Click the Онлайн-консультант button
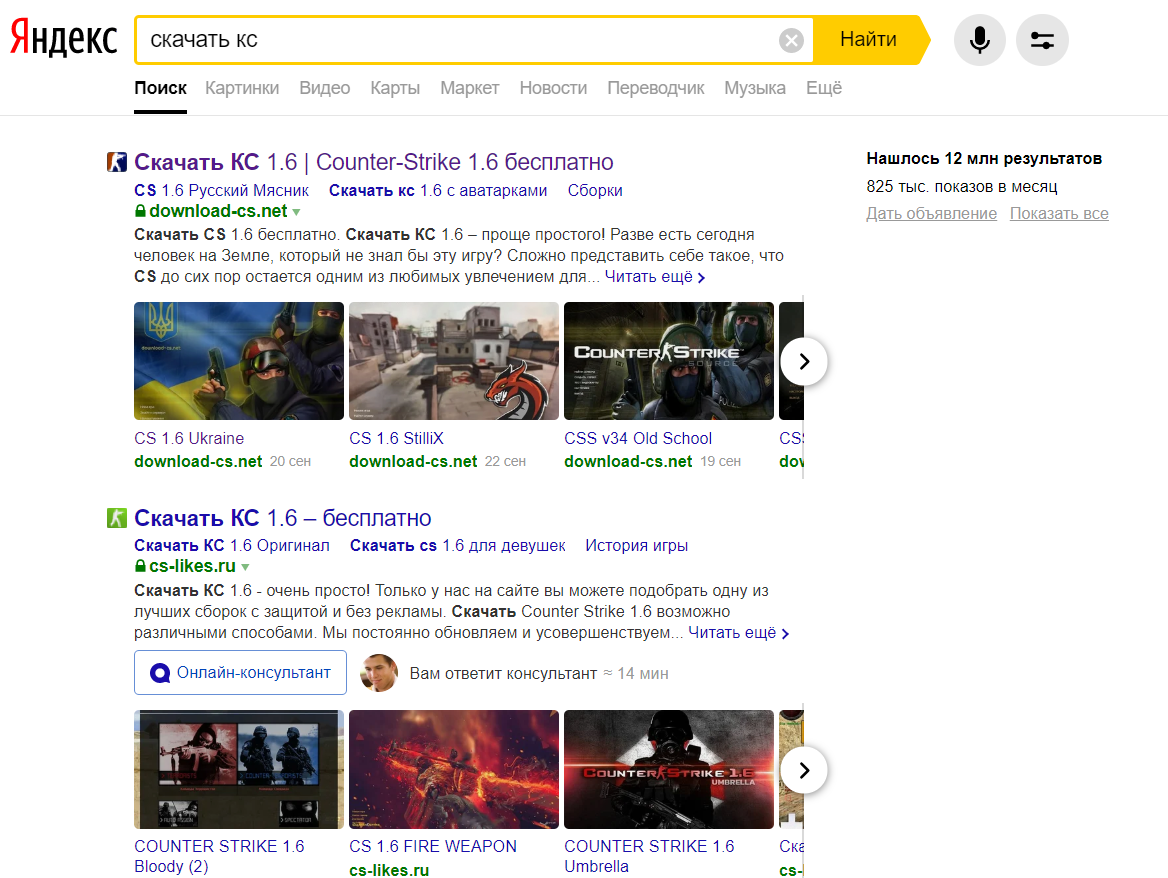Screen dimensions: 1168x878 240,672
